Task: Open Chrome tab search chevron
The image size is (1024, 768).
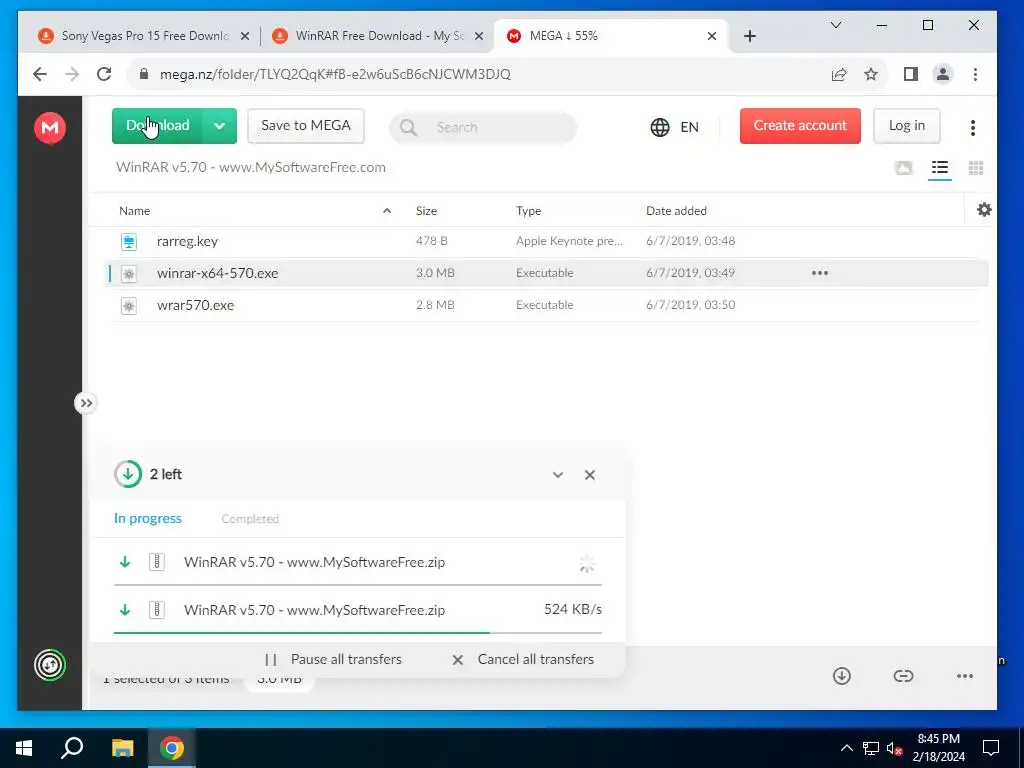Action: tap(836, 25)
